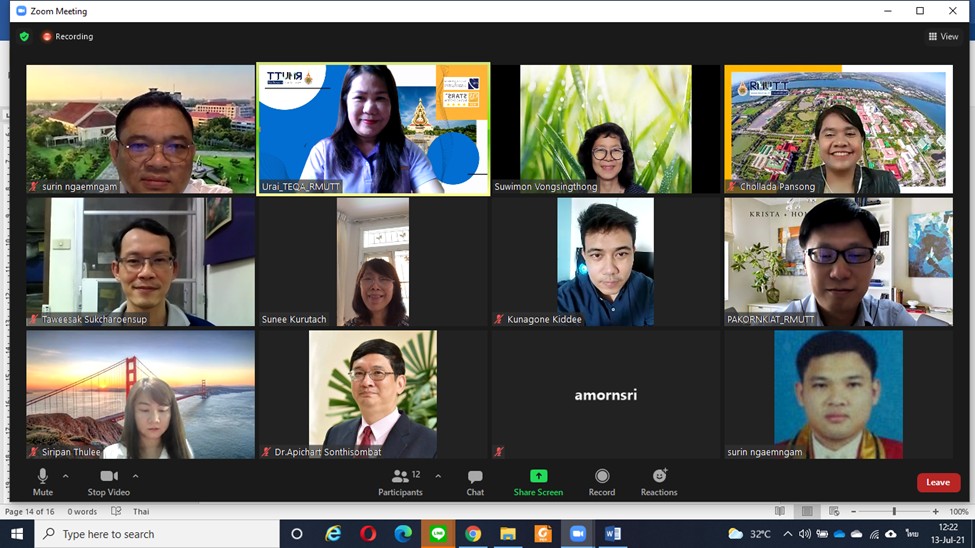Image resolution: width=975 pixels, height=548 pixels.
Task: Open Google Chrome from the taskbar
Action: pyautogui.click(x=473, y=534)
